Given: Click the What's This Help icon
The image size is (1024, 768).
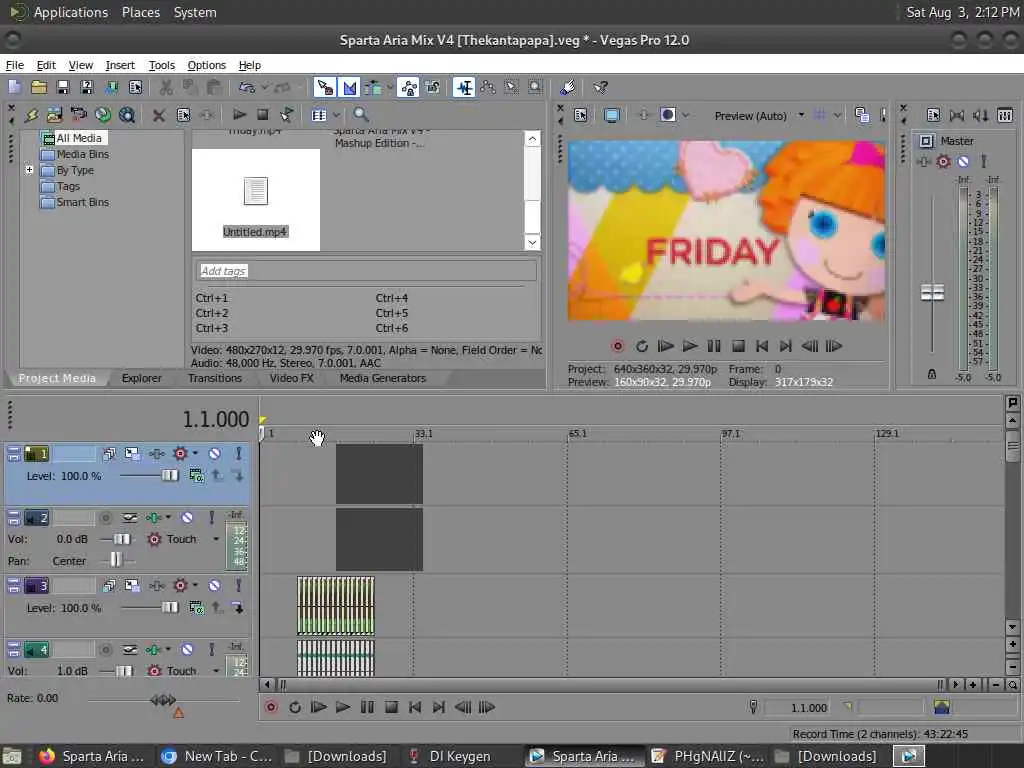Looking at the screenshot, I should point(600,87).
